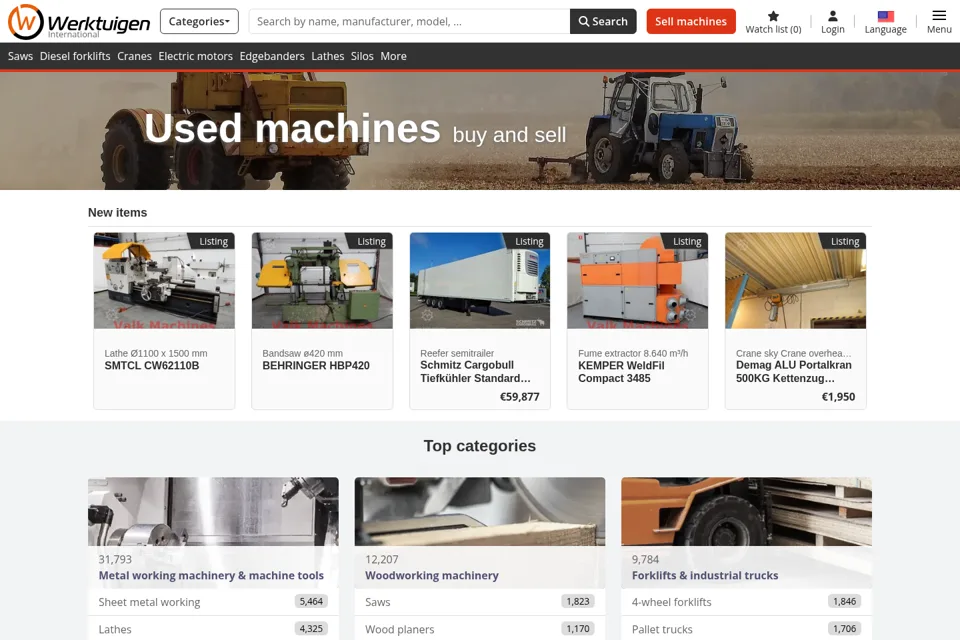Open the SMTCL CW62110B lathe photo
960x640 pixels.
pyautogui.click(x=164, y=280)
